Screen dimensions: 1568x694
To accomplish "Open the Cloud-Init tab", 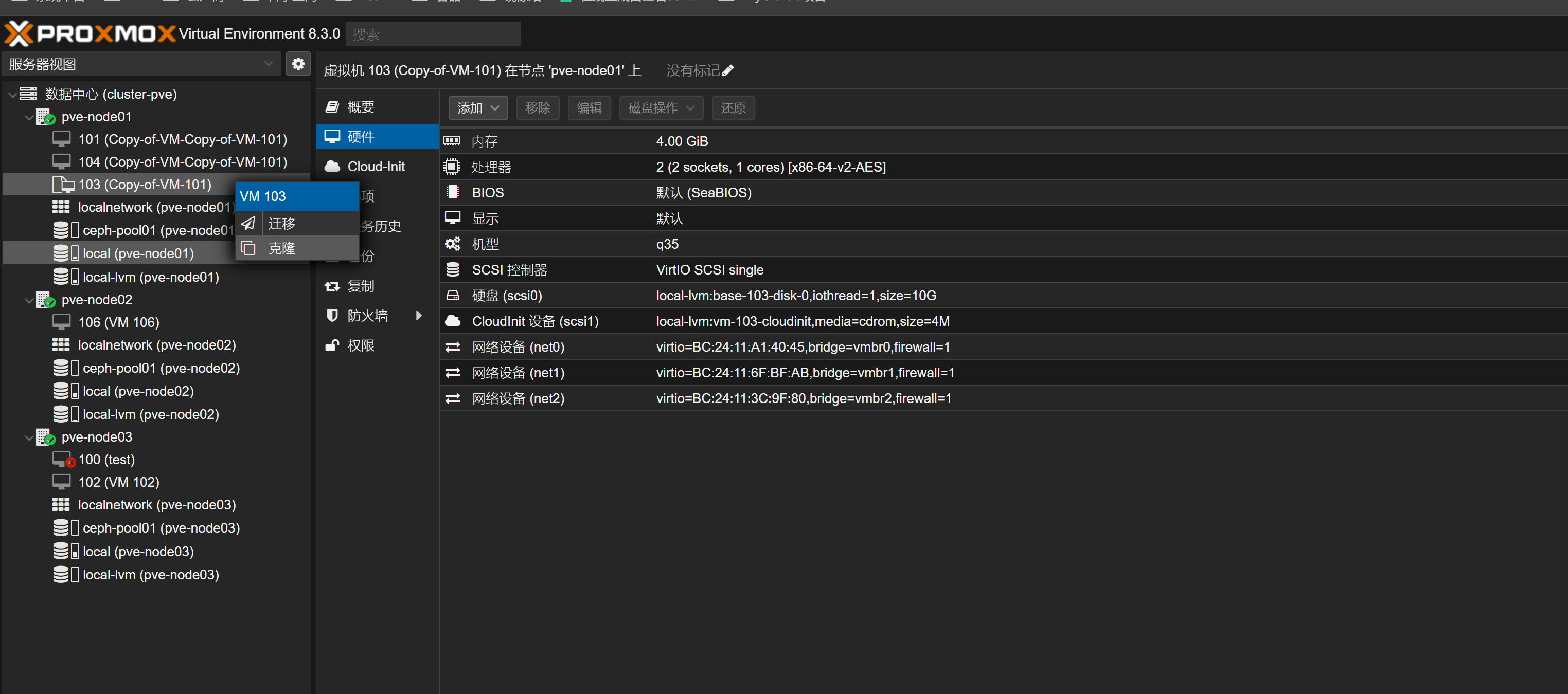I will coord(378,167).
